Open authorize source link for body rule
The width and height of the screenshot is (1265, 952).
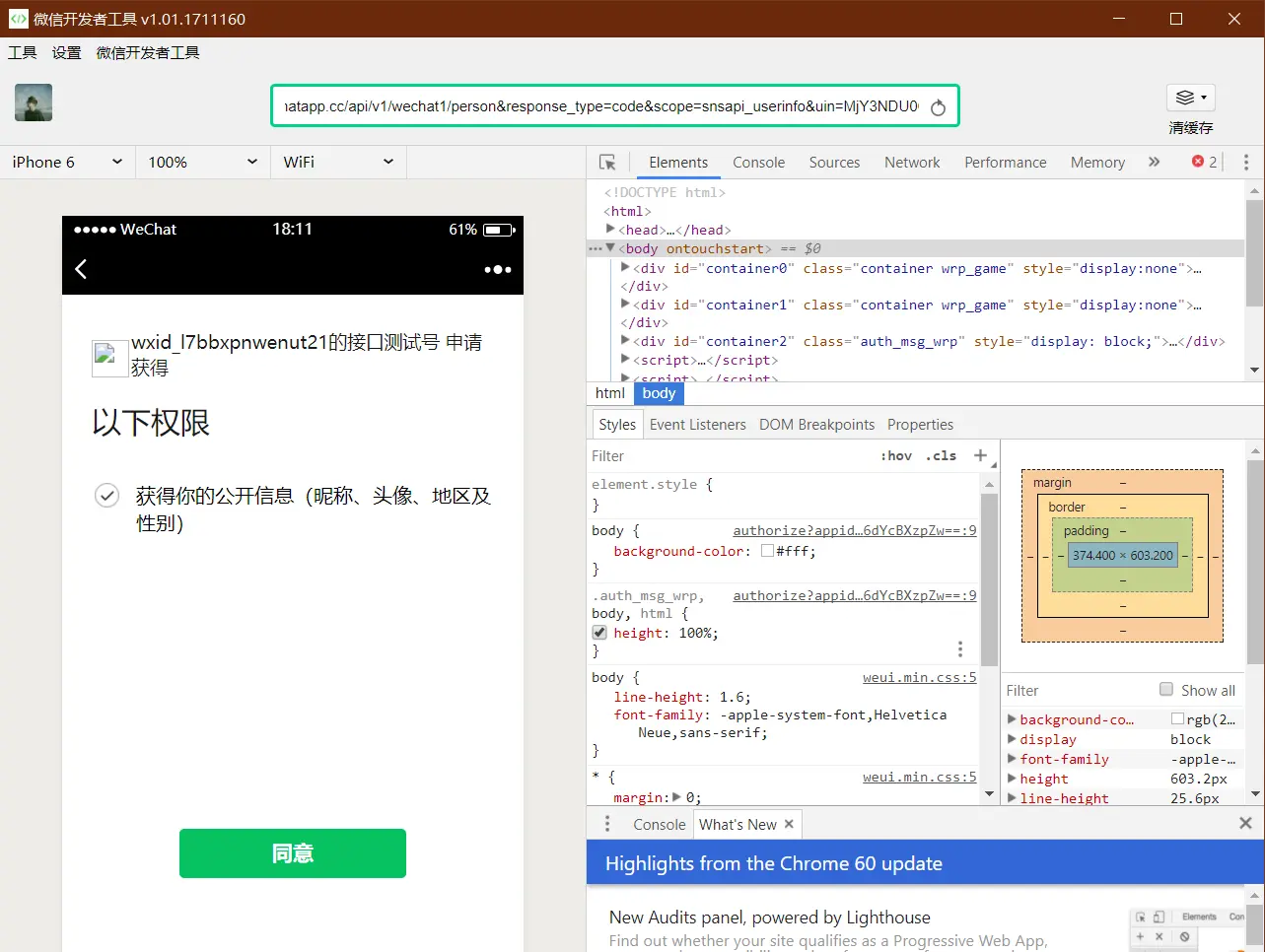(855, 530)
